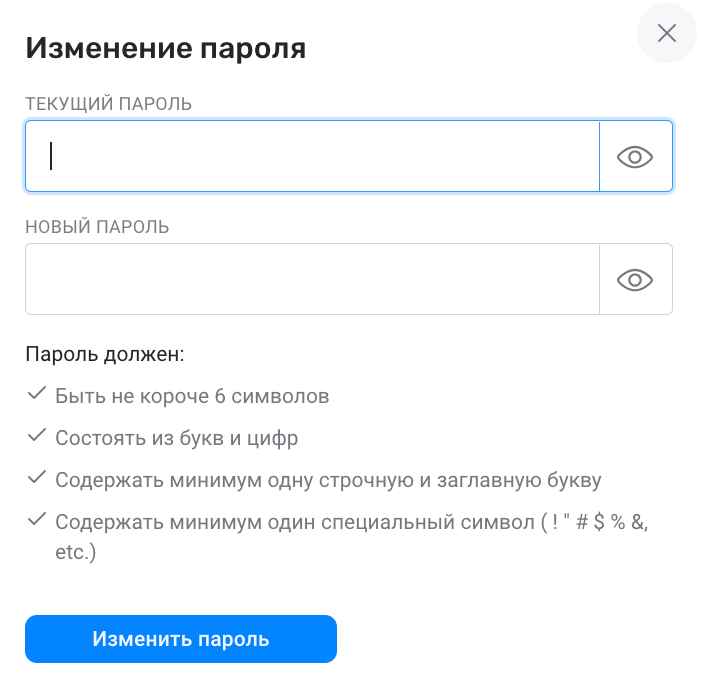Click the строчную и заглавную букву requirement
Image resolution: width=704 pixels, height=686 pixels.
click(x=328, y=480)
